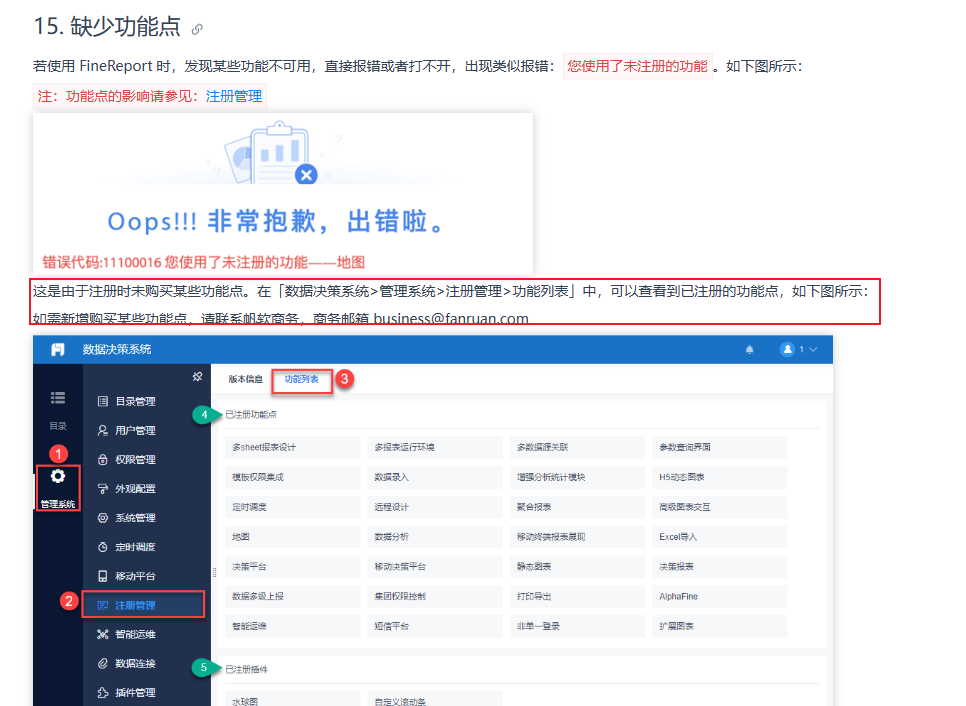
Task: Click the clock icon beside sidebar 定时调度
Action: (x=103, y=546)
